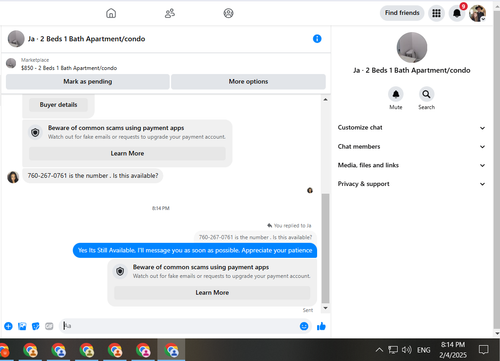Click the conversation avatar in the chat header
Viewport: 500px width, 361px height.
click(16, 39)
